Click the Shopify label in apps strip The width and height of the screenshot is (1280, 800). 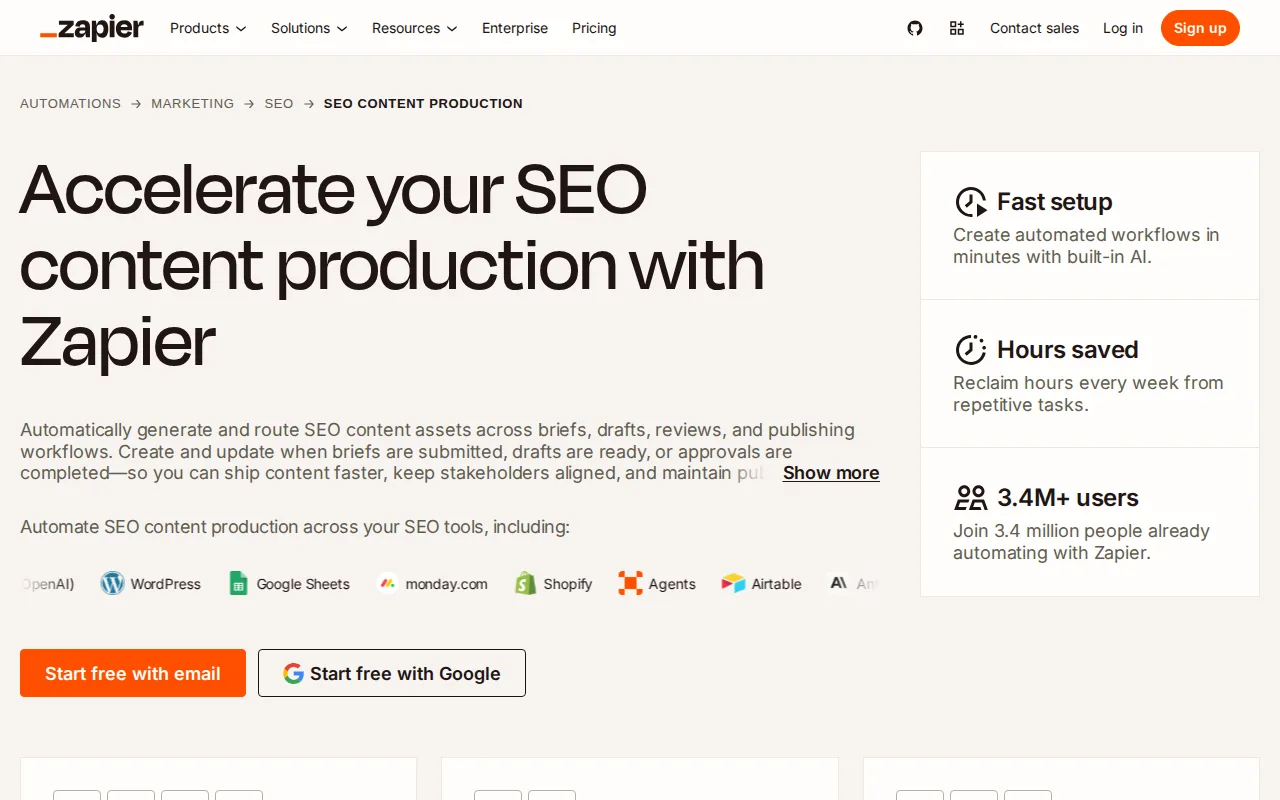point(568,584)
